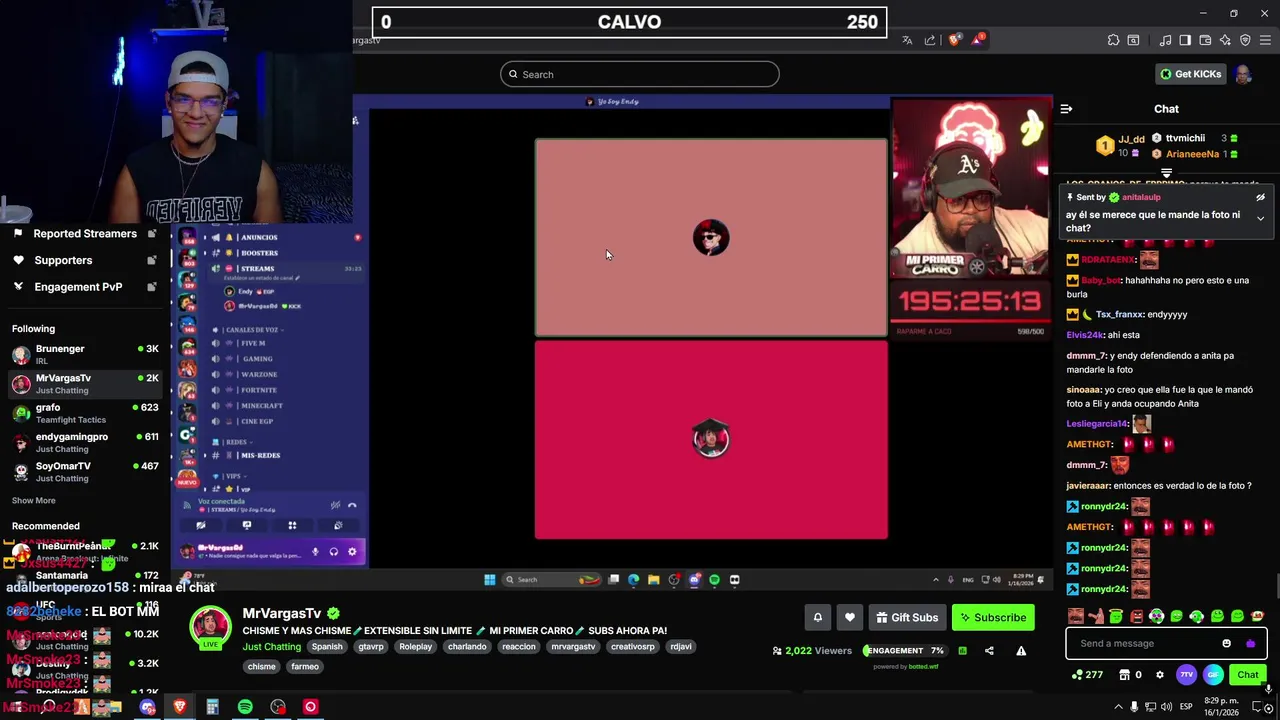This screenshot has height=720, width=1280.
Task: Open Reported Streamers in sidebar
Action: pyautogui.click(x=85, y=233)
